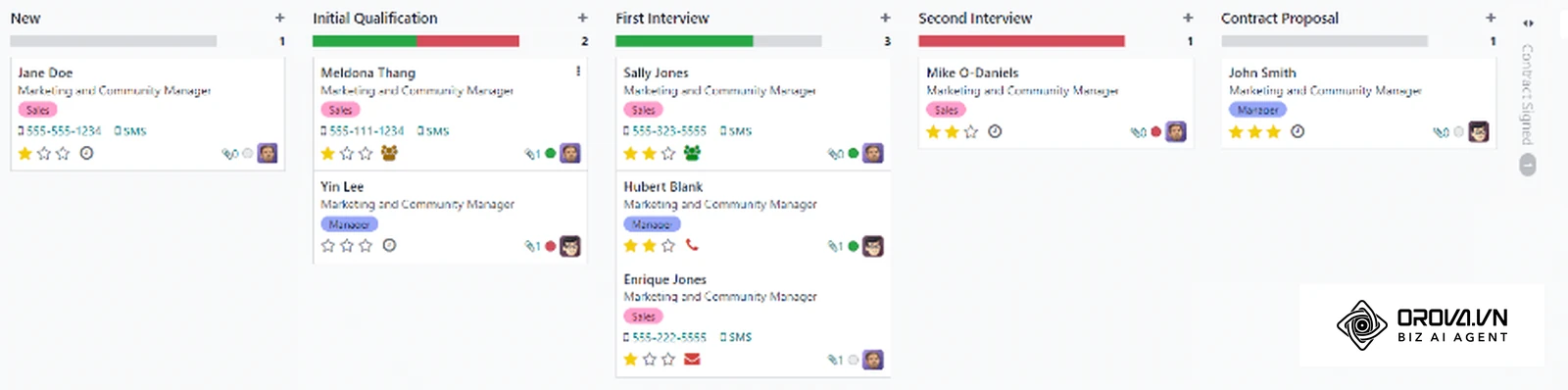Set Meldona Thang's priority to three stars
This screenshot has width=1568, height=390.
pos(366,153)
